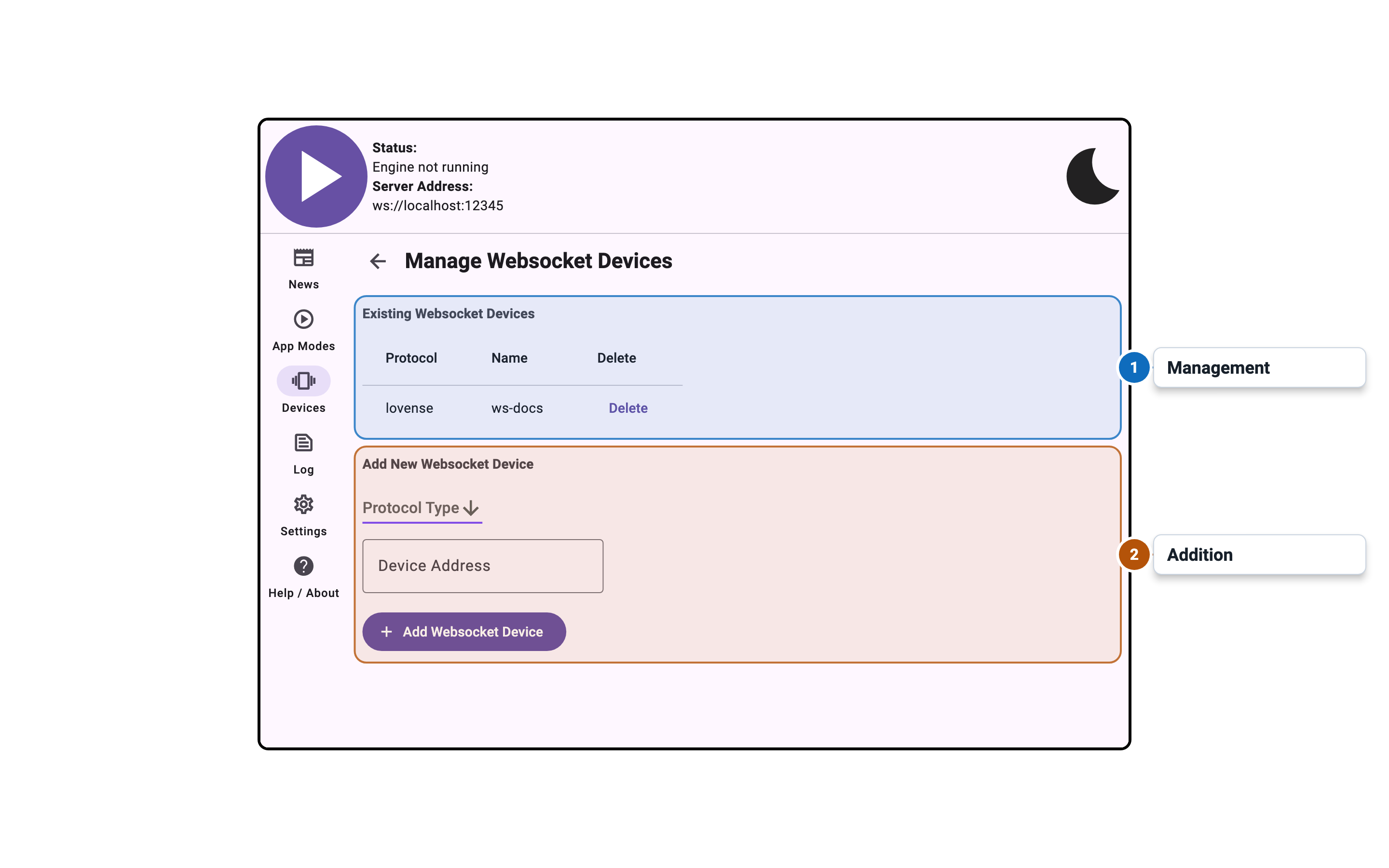This screenshot has height=868, width=1389.
Task: Open the Log page
Action: point(303,454)
